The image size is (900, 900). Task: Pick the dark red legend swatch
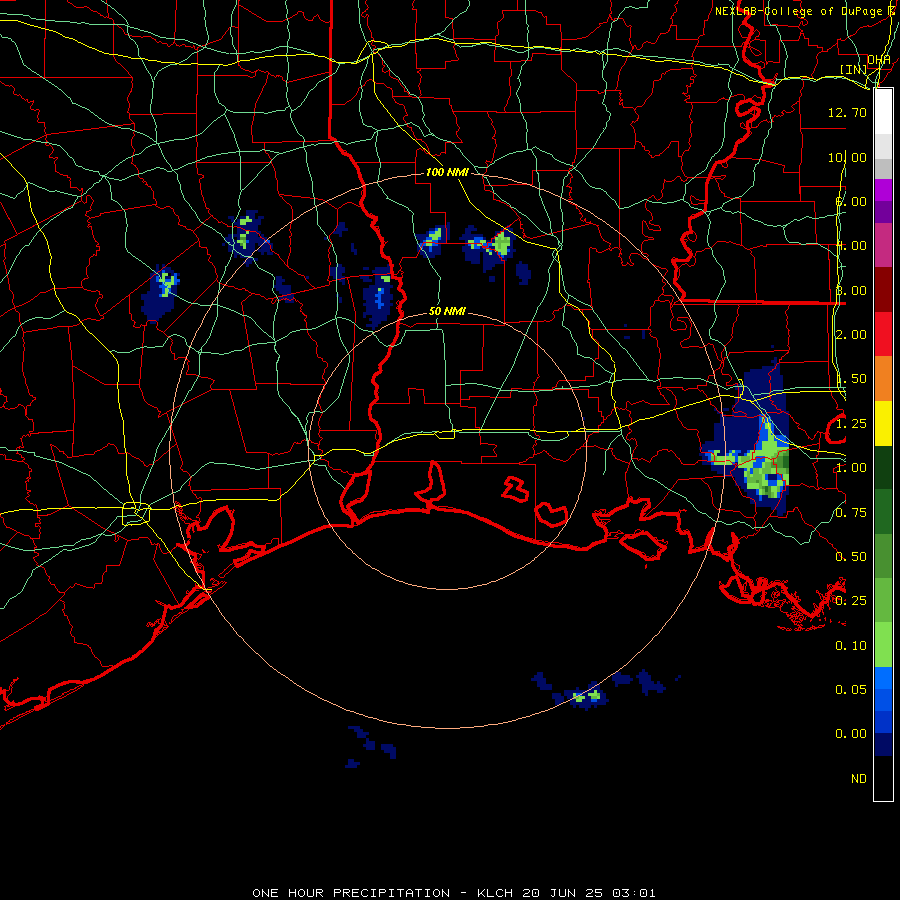pyautogui.click(x=883, y=290)
